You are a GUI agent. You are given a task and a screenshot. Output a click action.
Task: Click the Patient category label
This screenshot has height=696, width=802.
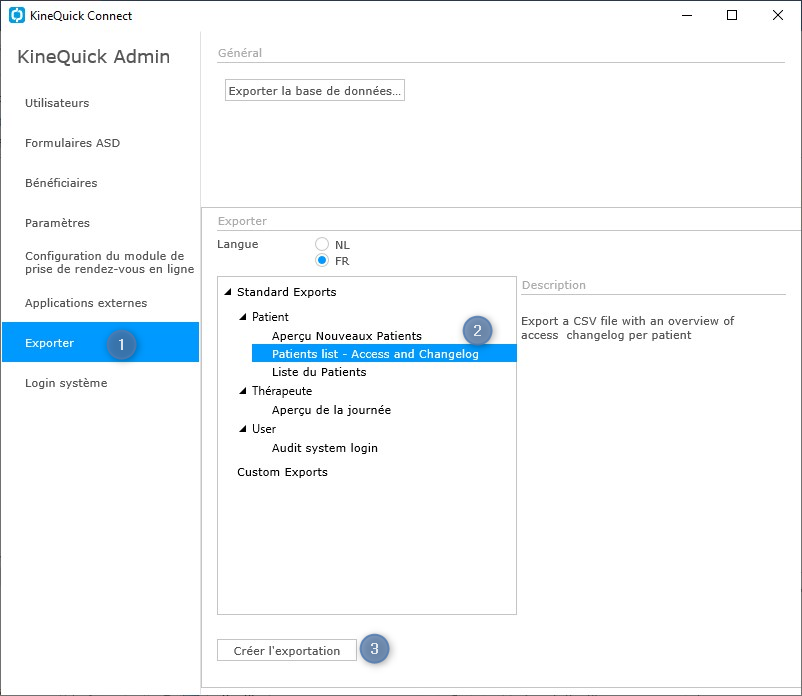(270, 317)
